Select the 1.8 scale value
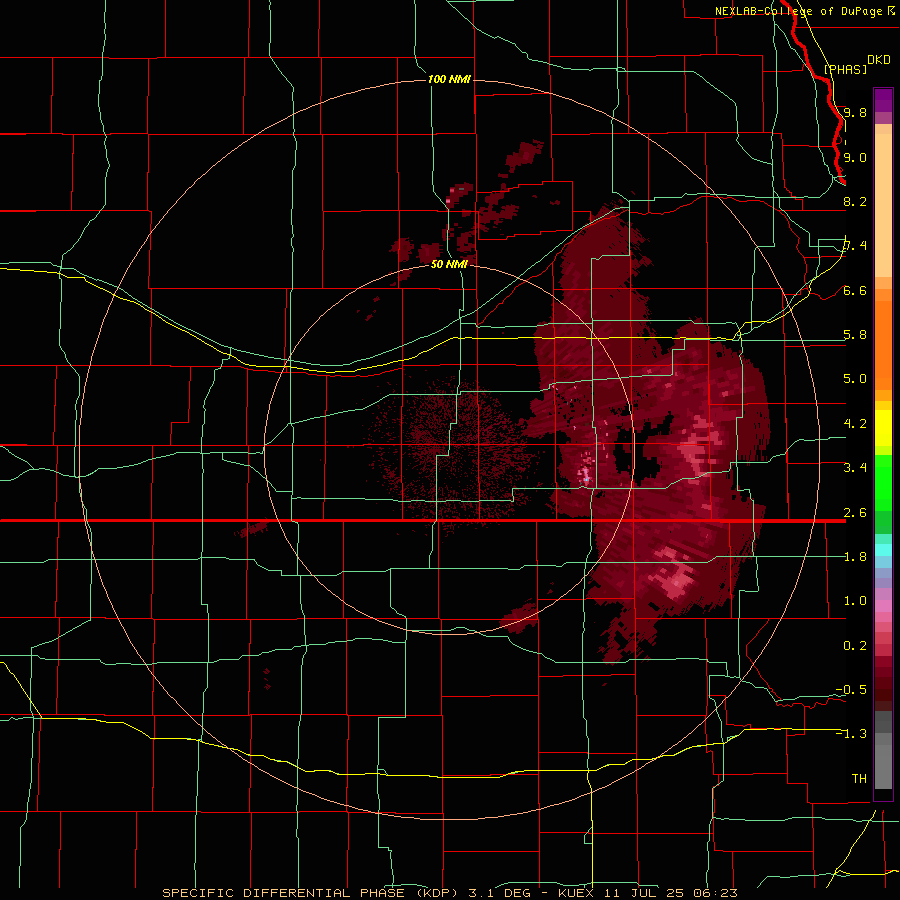Screen dimensions: 900x900 pyautogui.click(x=855, y=557)
